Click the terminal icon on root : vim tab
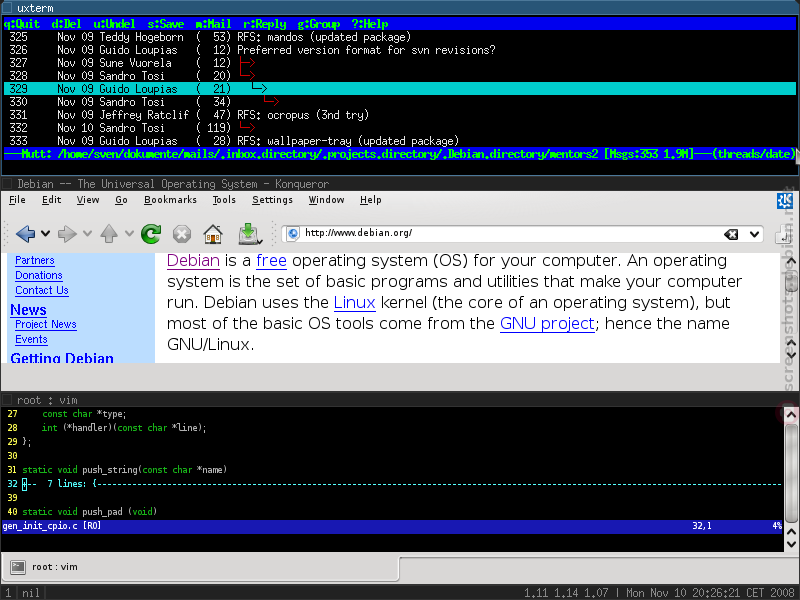Screen dimensions: 800x600 coord(18,567)
